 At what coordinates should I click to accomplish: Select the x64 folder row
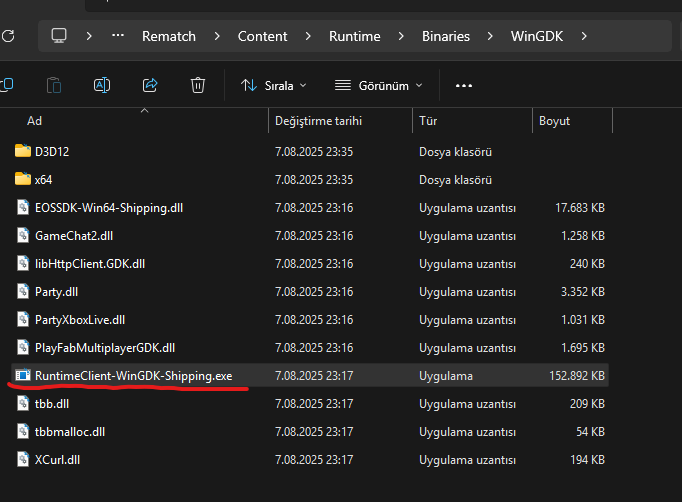click(x=43, y=180)
